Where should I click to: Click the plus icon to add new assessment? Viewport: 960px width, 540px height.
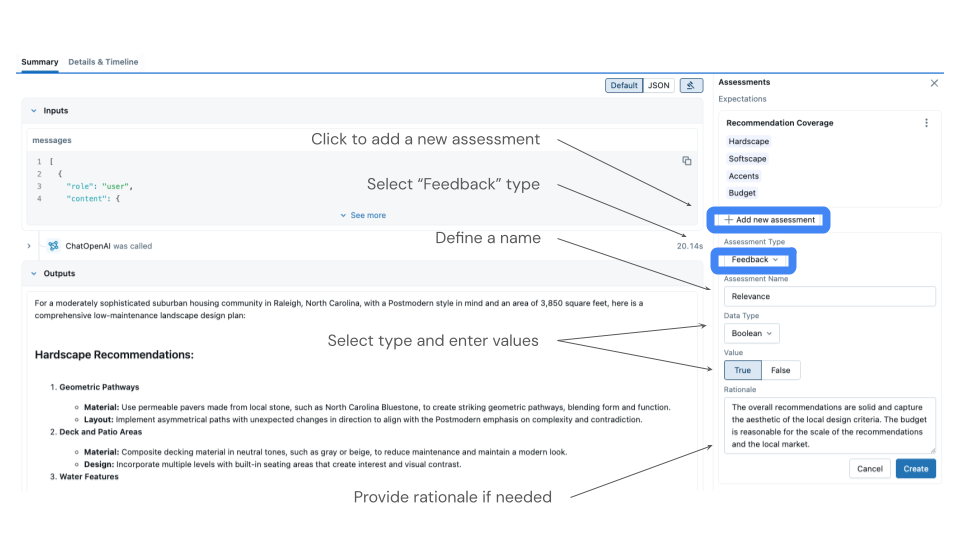pos(729,219)
